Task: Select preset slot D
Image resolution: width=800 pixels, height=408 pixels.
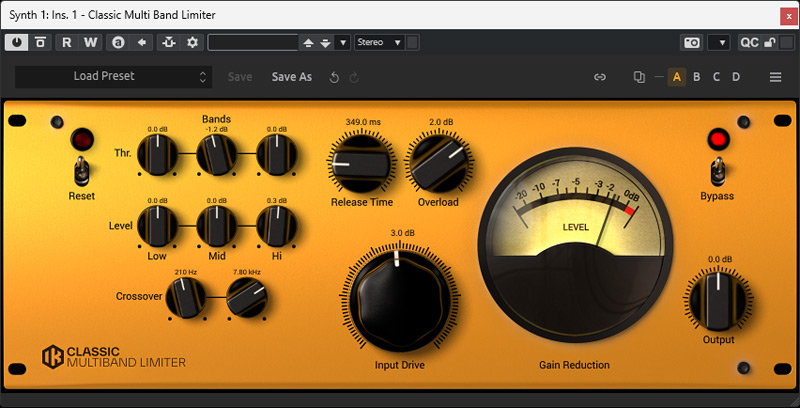Action: pos(736,77)
